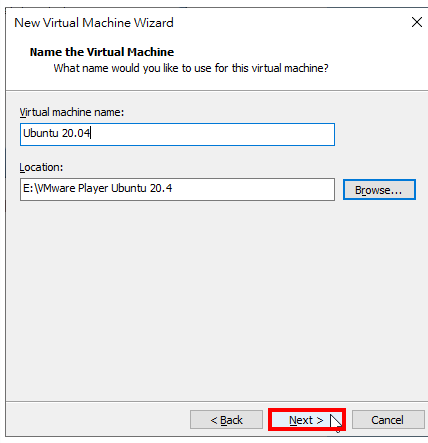Image resolution: width=428 pixels, height=443 pixels.
Task: Click the 'What name would you like' subtitle
Action: (191, 68)
